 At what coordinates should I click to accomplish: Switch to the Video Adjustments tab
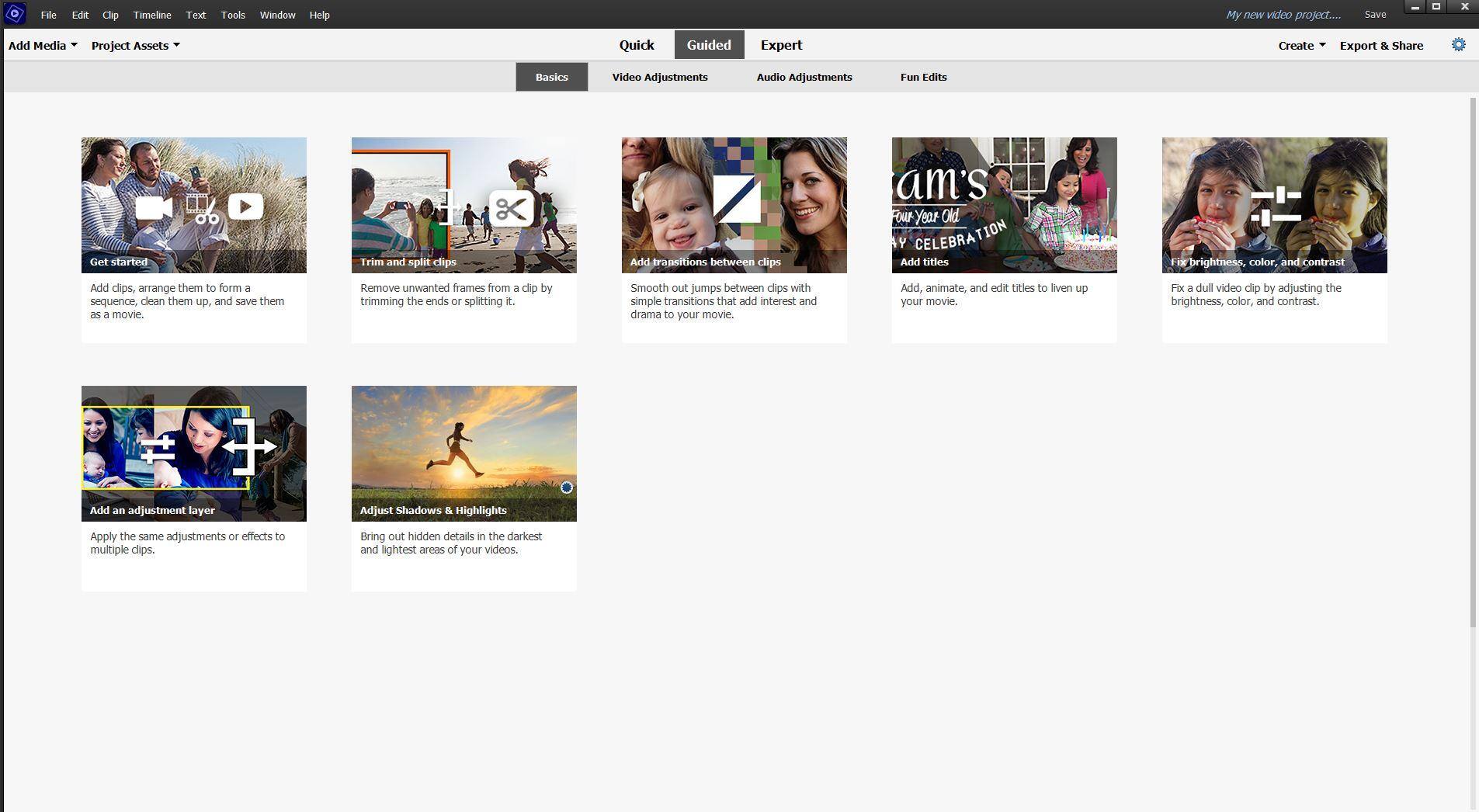(x=659, y=77)
